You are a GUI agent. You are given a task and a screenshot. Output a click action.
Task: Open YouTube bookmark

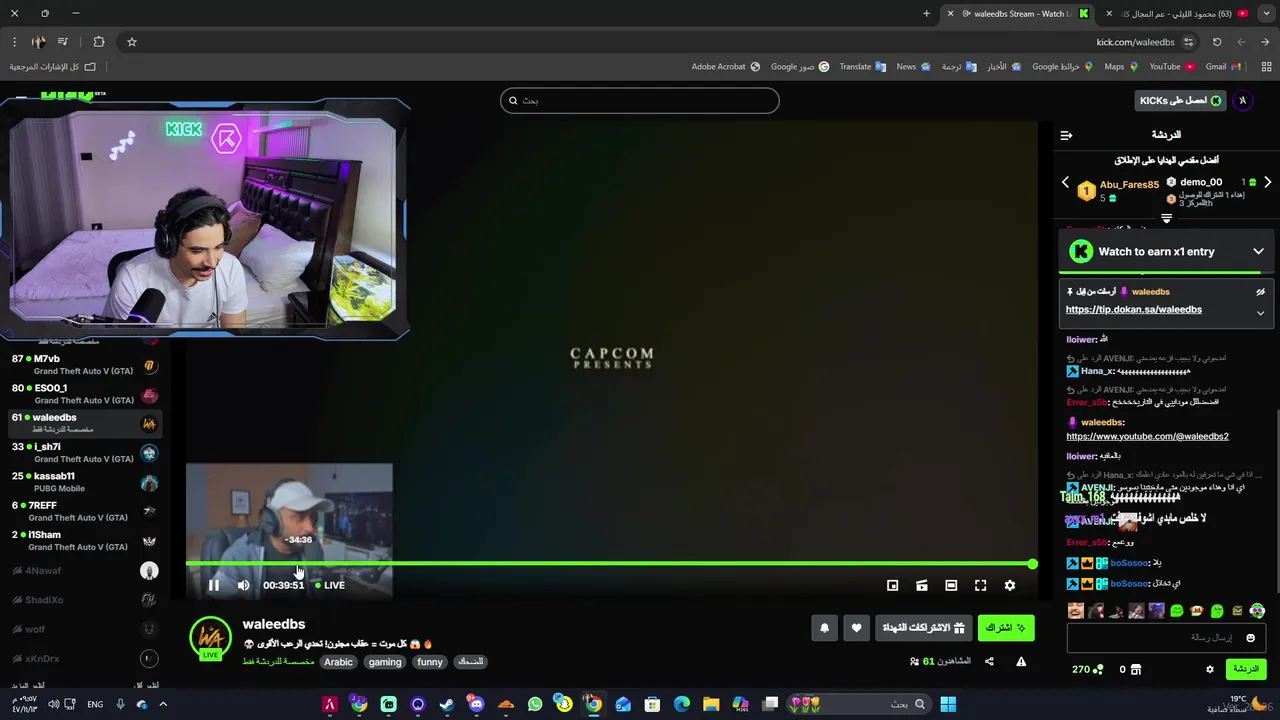click(1172, 67)
